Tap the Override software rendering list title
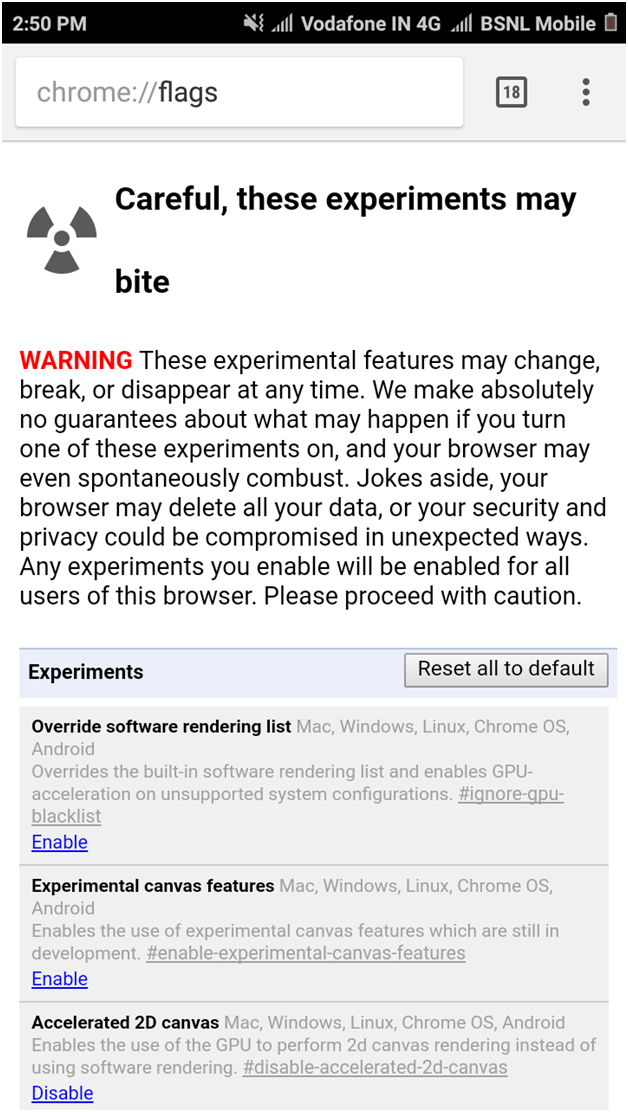 [x=161, y=727]
